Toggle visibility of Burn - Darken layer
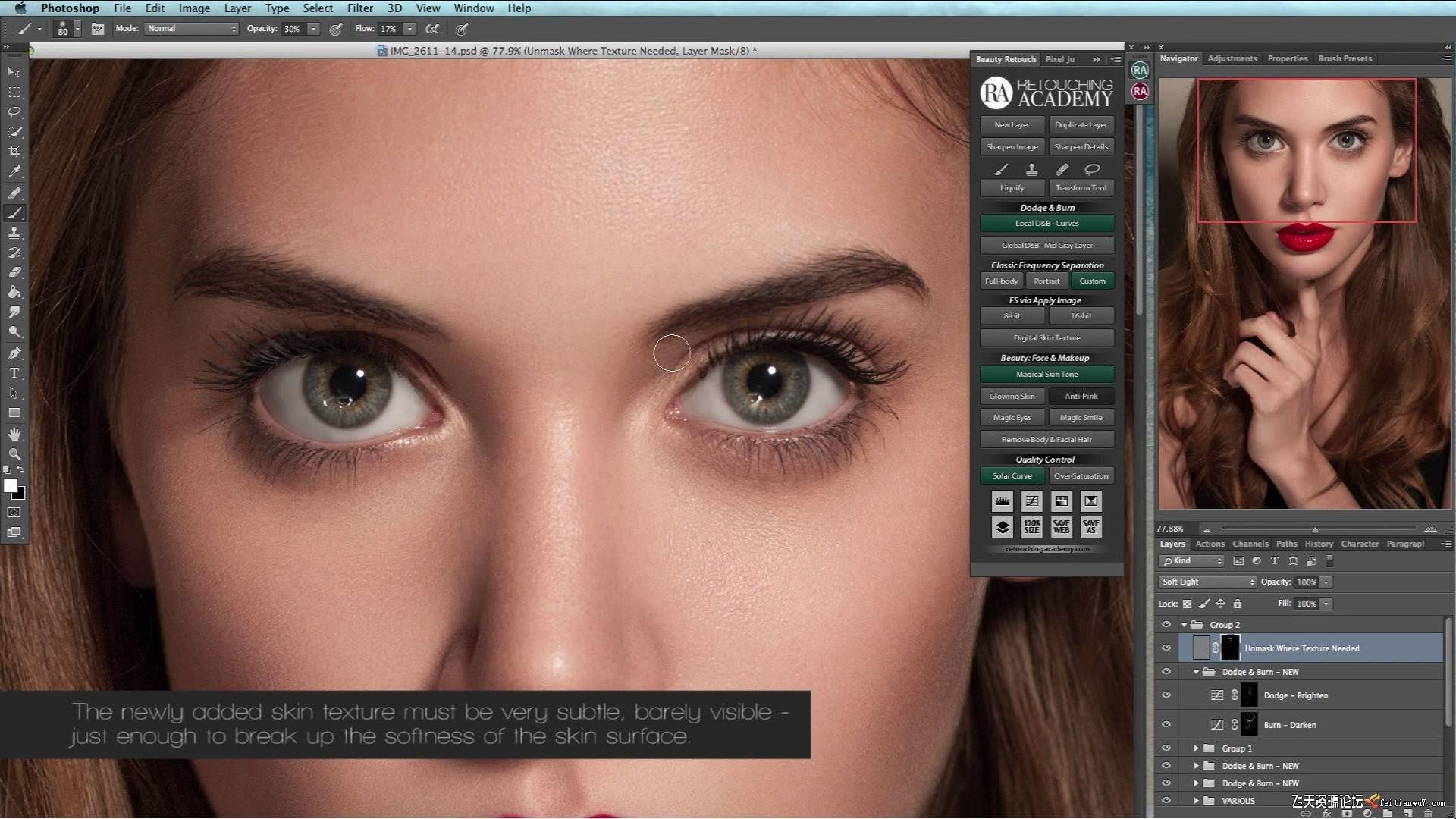 [1166, 725]
